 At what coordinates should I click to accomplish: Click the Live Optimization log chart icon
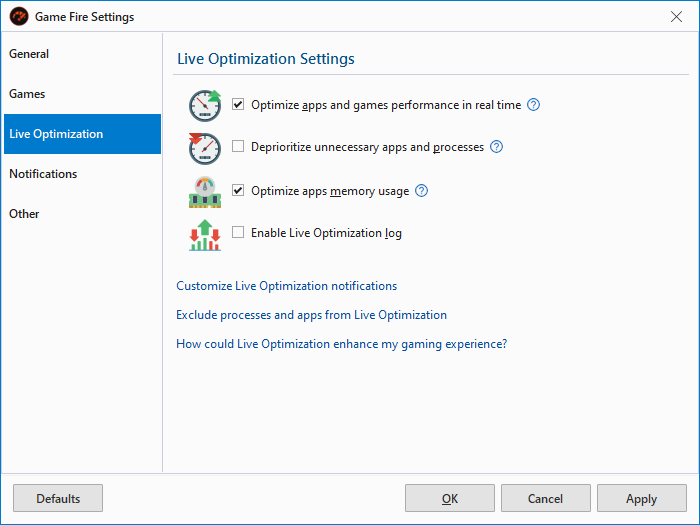click(205, 234)
